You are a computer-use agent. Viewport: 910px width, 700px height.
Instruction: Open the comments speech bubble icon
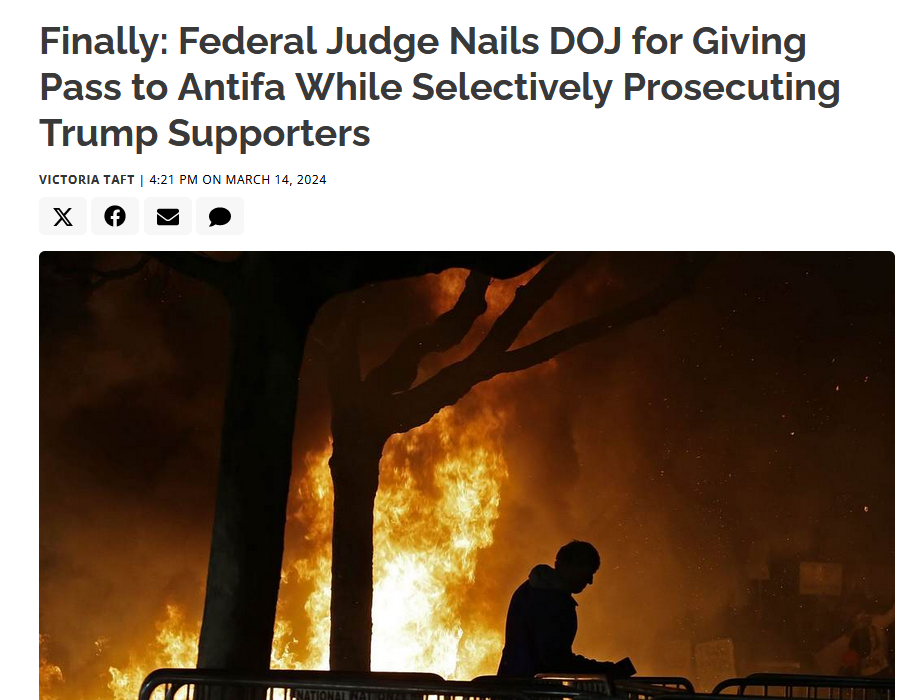(220, 217)
